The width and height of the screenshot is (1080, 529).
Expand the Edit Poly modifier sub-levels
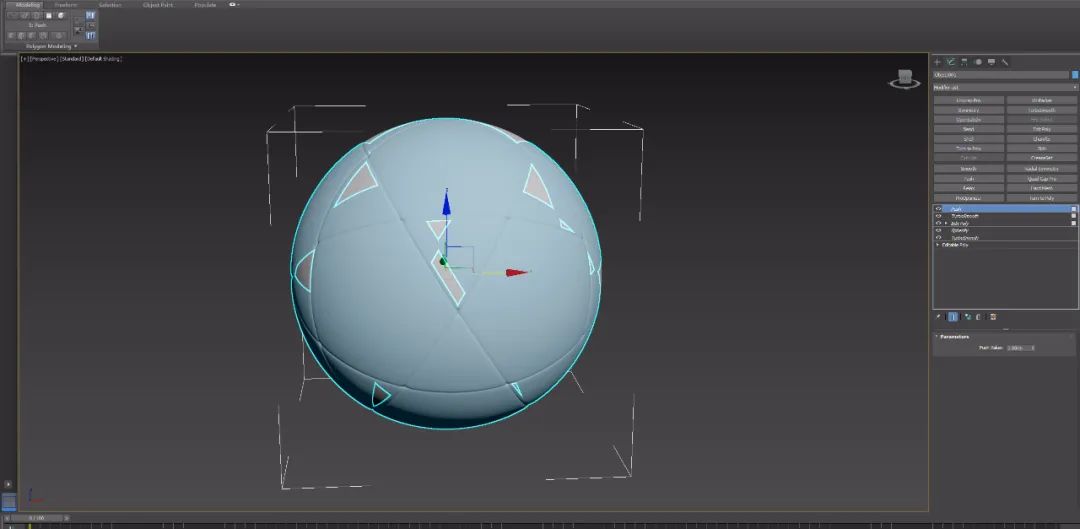[x=946, y=223]
